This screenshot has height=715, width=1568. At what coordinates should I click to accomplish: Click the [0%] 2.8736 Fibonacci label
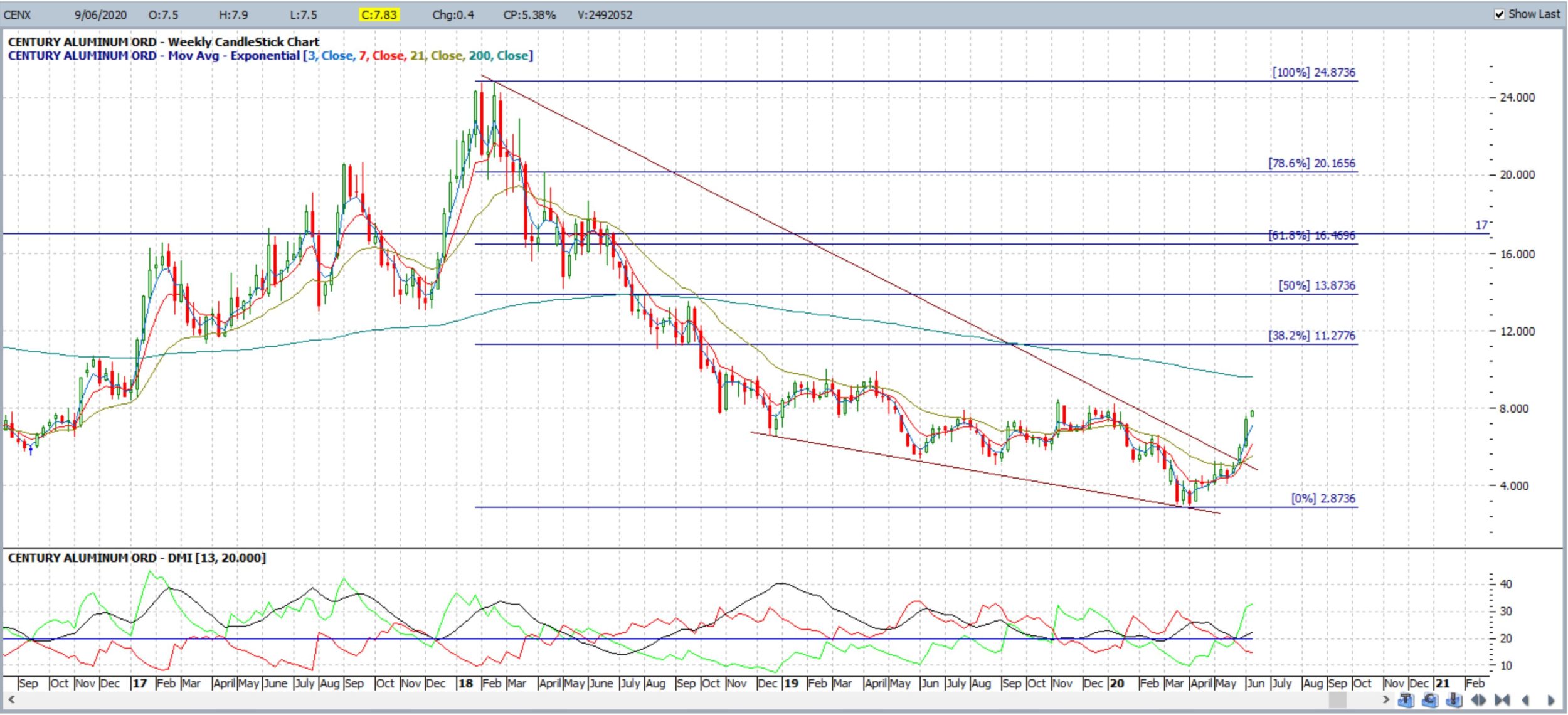[1323, 499]
